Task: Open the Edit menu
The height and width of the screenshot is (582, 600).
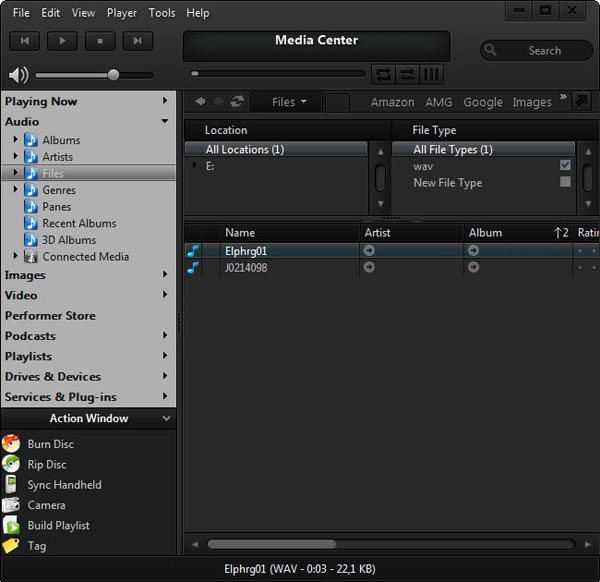Action: click(51, 13)
